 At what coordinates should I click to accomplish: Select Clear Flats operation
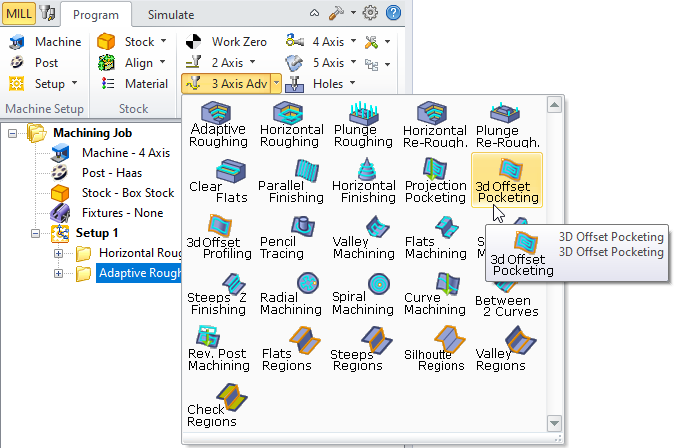coord(218,181)
